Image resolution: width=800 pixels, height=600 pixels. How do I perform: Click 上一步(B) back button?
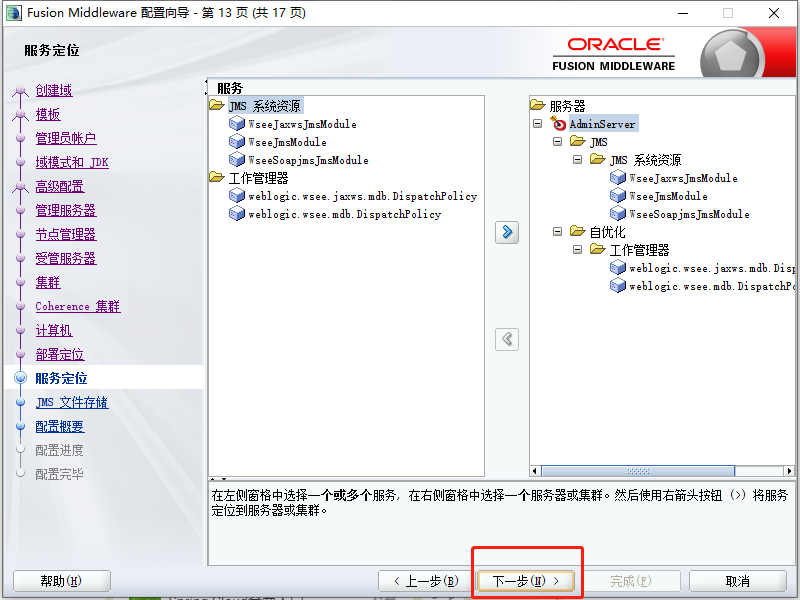pyautogui.click(x=427, y=581)
